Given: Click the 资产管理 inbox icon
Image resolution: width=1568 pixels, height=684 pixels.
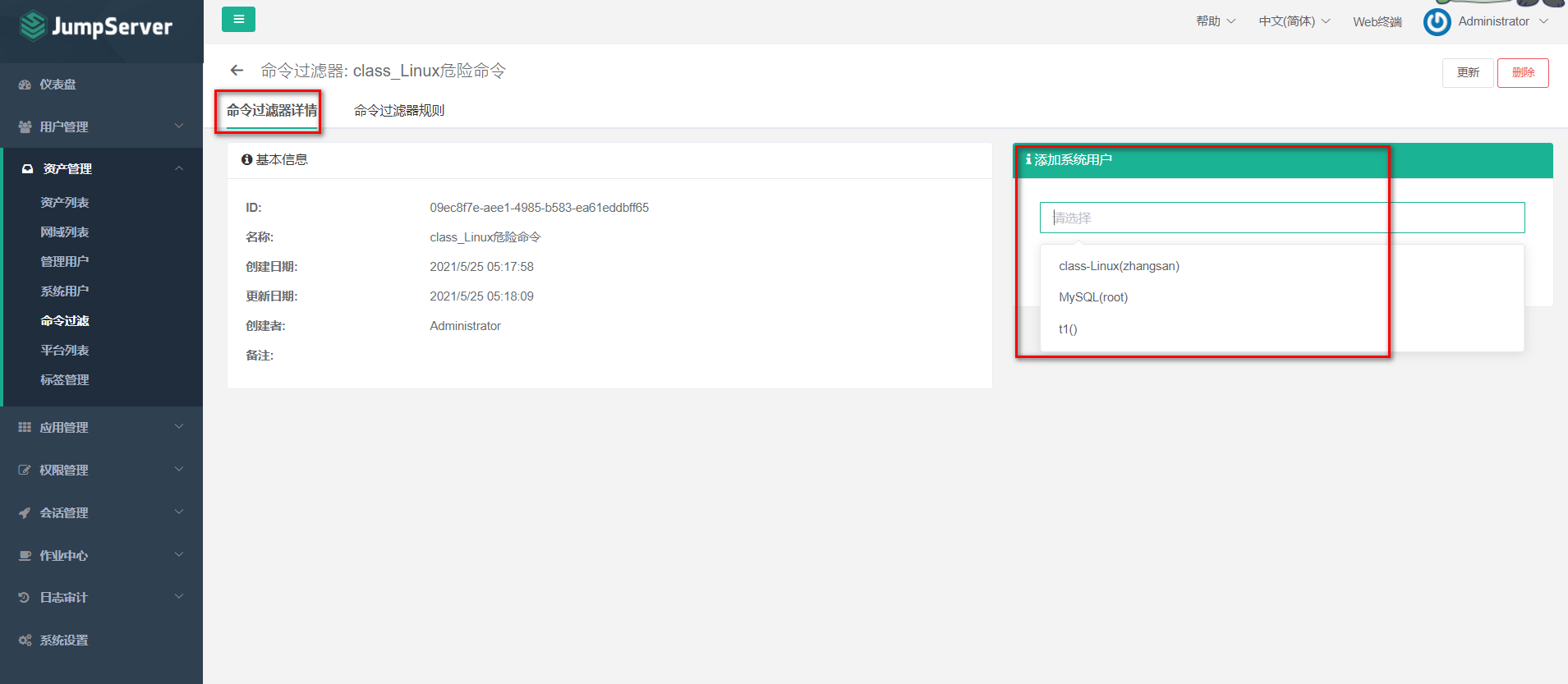Looking at the screenshot, I should pyautogui.click(x=27, y=169).
